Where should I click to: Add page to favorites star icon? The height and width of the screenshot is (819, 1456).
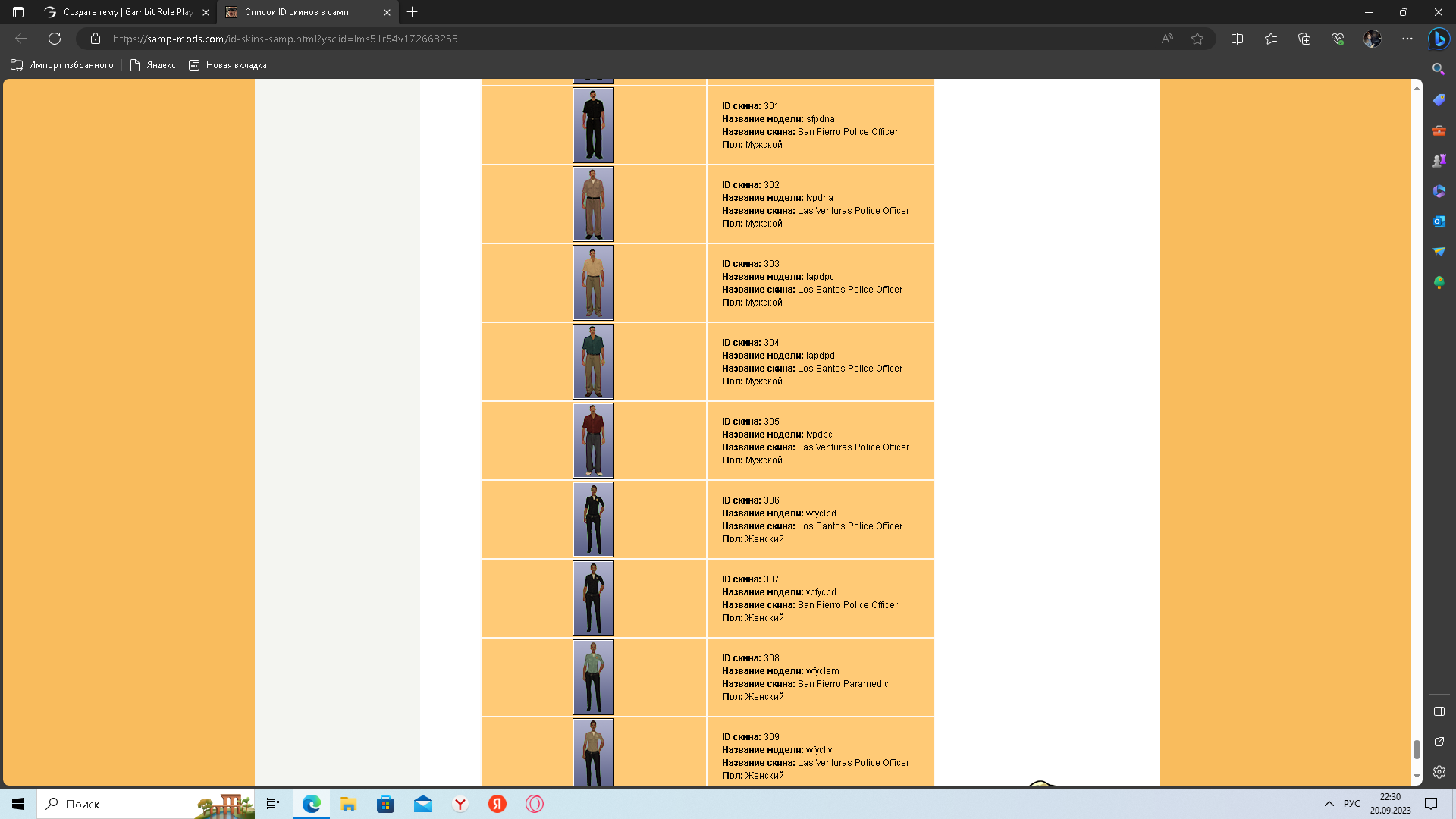[x=1197, y=39]
